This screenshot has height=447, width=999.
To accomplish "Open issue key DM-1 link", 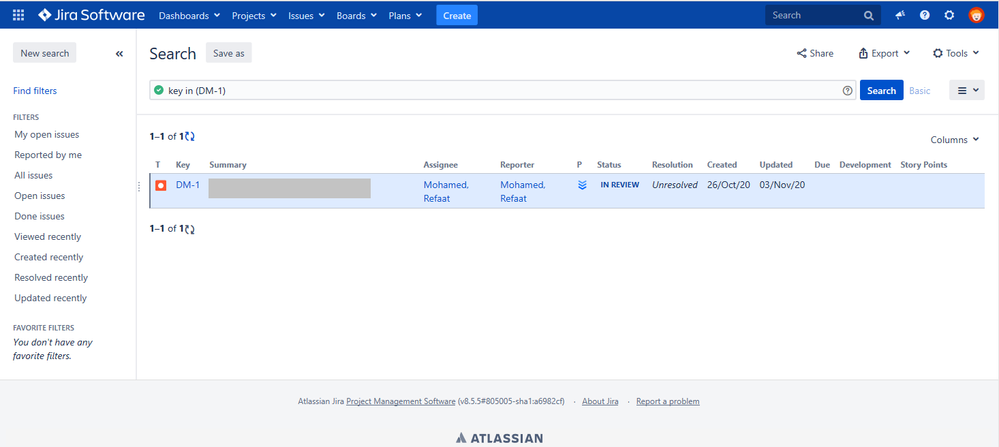I will click(x=187, y=185).
